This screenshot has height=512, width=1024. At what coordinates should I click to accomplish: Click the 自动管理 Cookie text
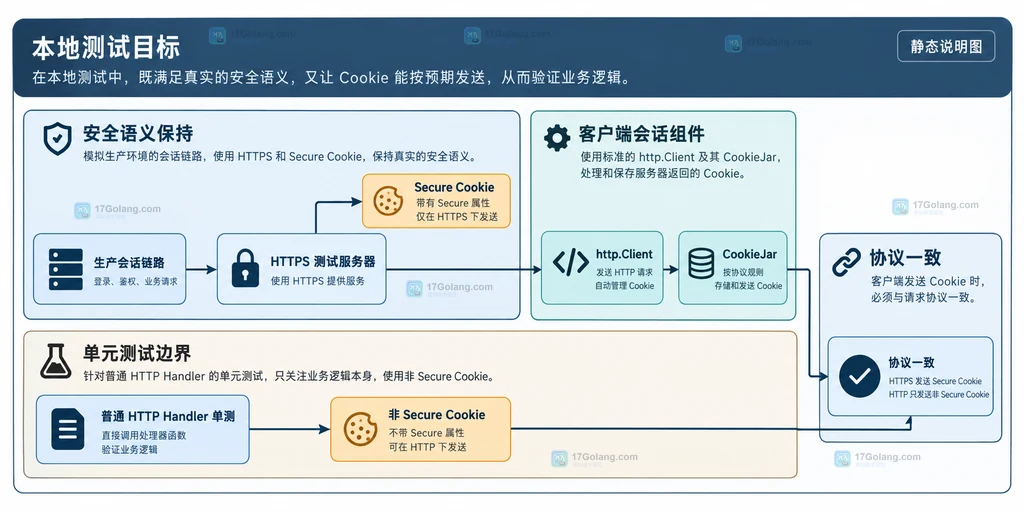pos(624,285)
